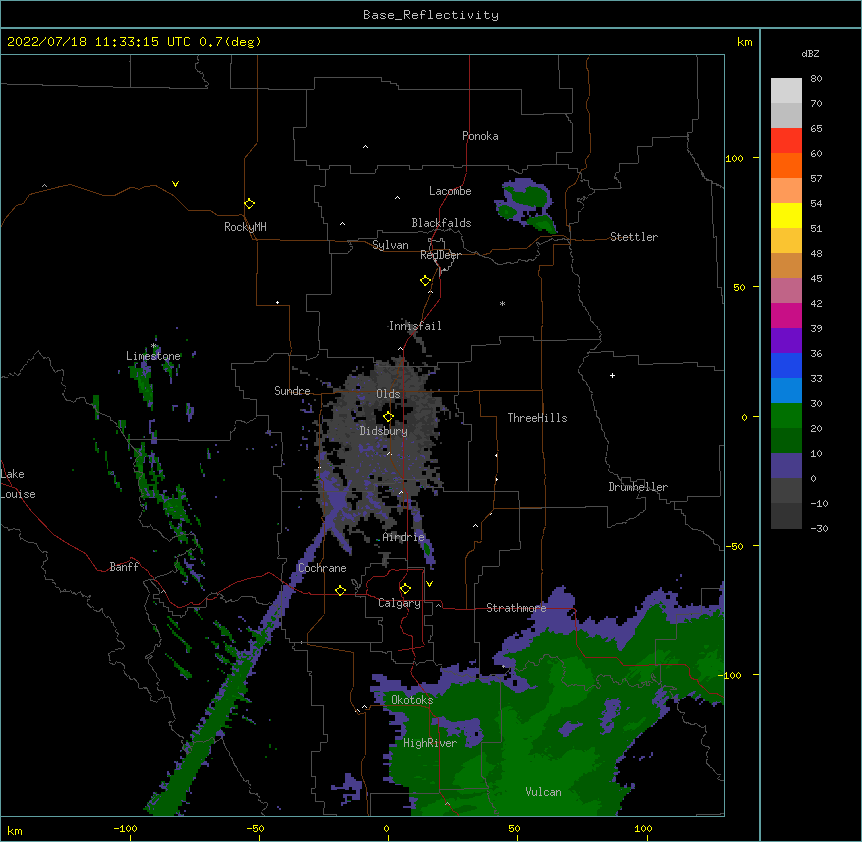Select the purple 39 dBZ legend color
The height and width of the screenshot is (842, 862).
[786, 340]
